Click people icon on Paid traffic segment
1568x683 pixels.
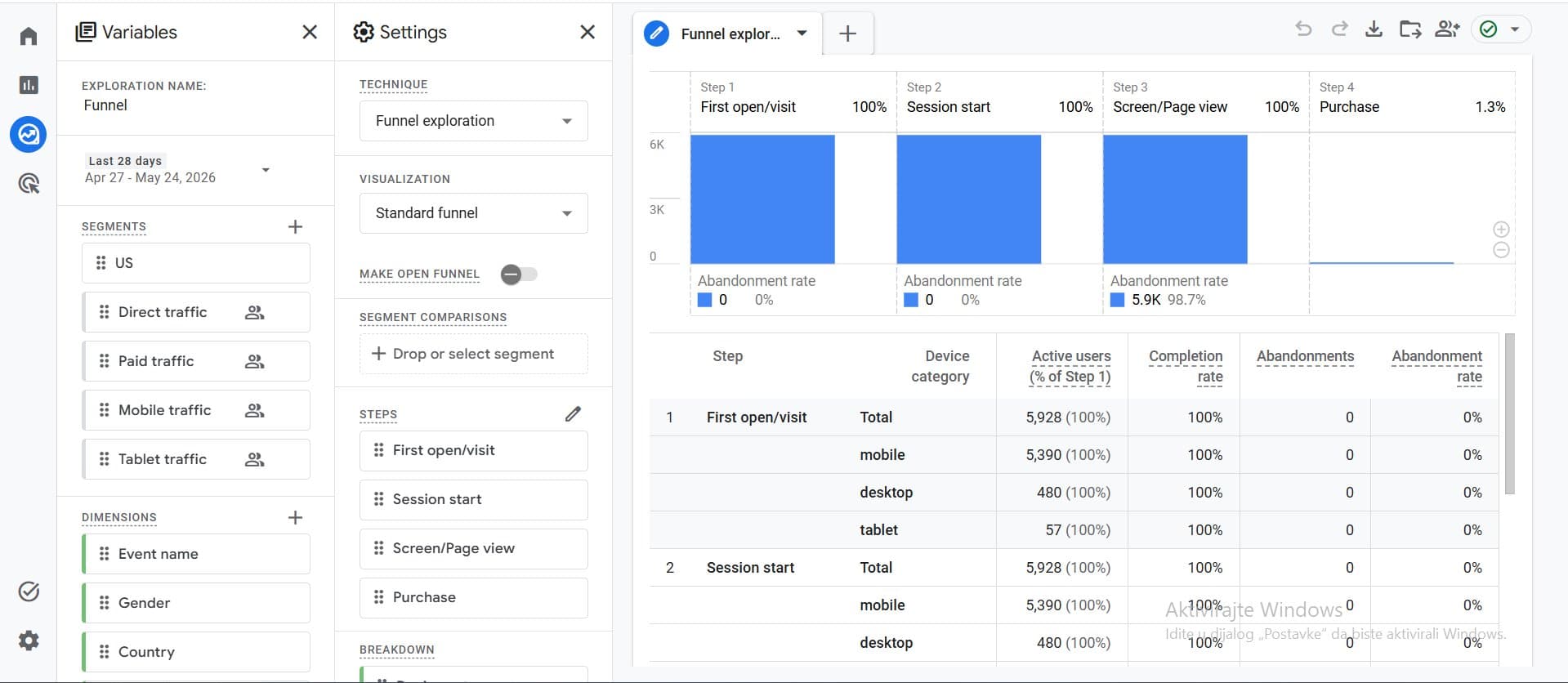pos(255,361)
